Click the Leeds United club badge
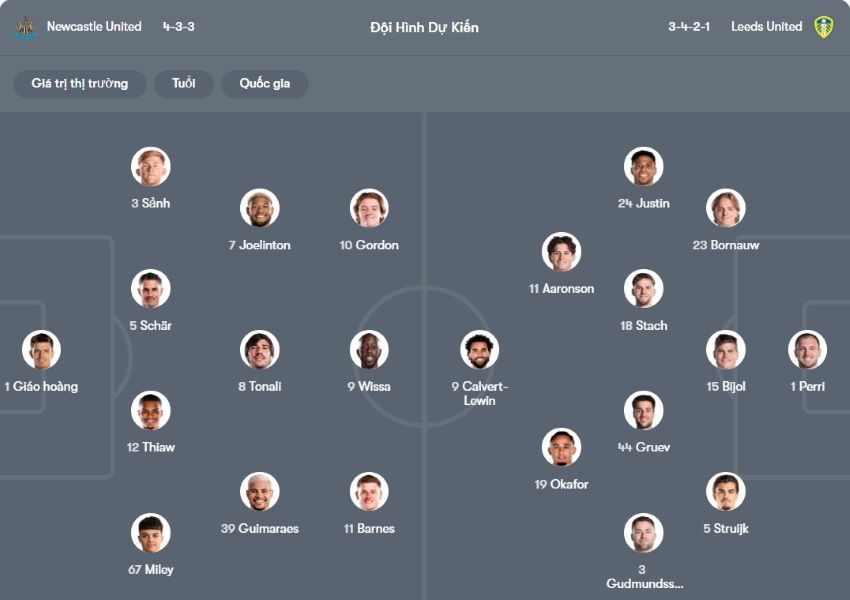This screenshot has height=600, width=850. click(x=825, y=26)
